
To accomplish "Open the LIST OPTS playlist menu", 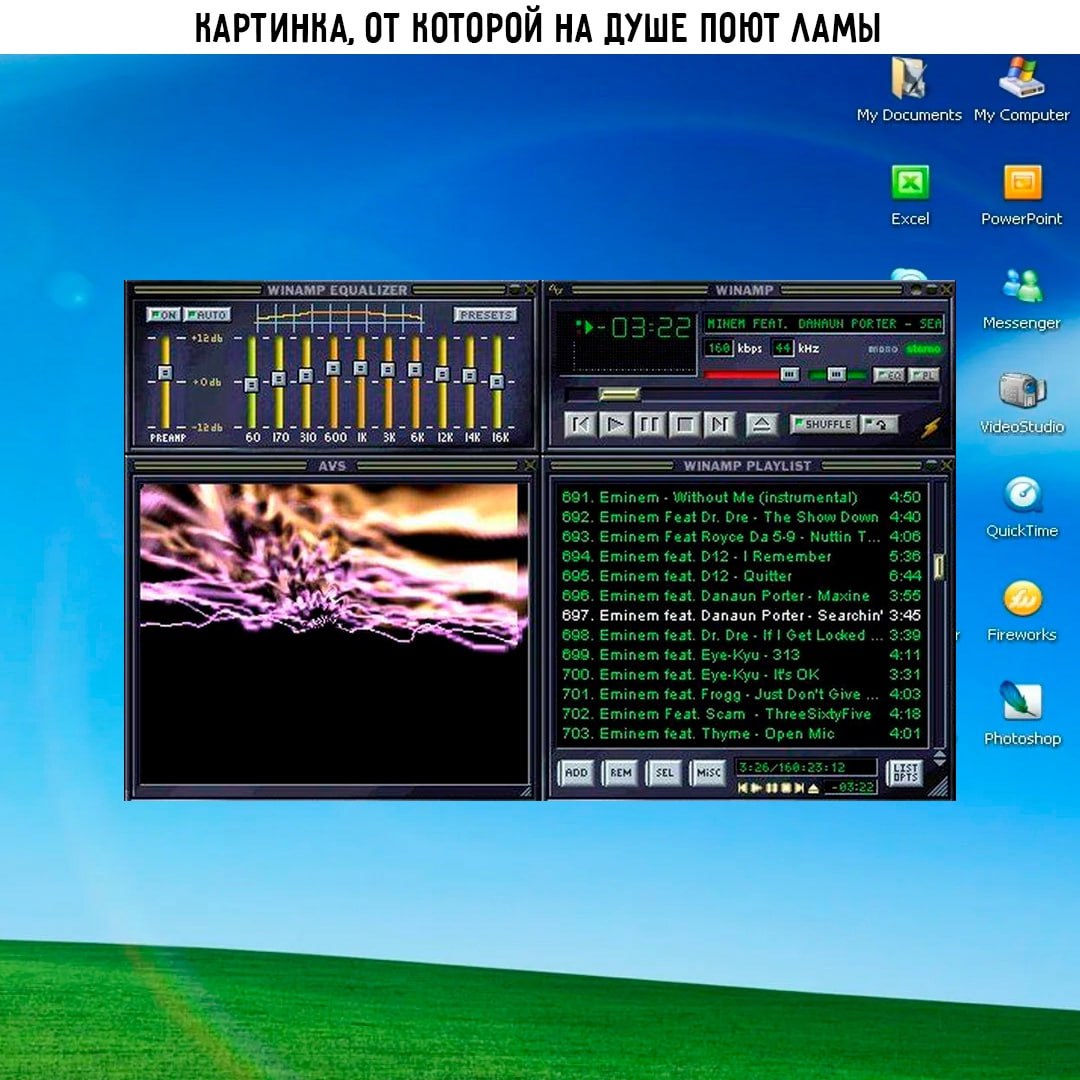I will pyautogui.click(x=904, y=772).
